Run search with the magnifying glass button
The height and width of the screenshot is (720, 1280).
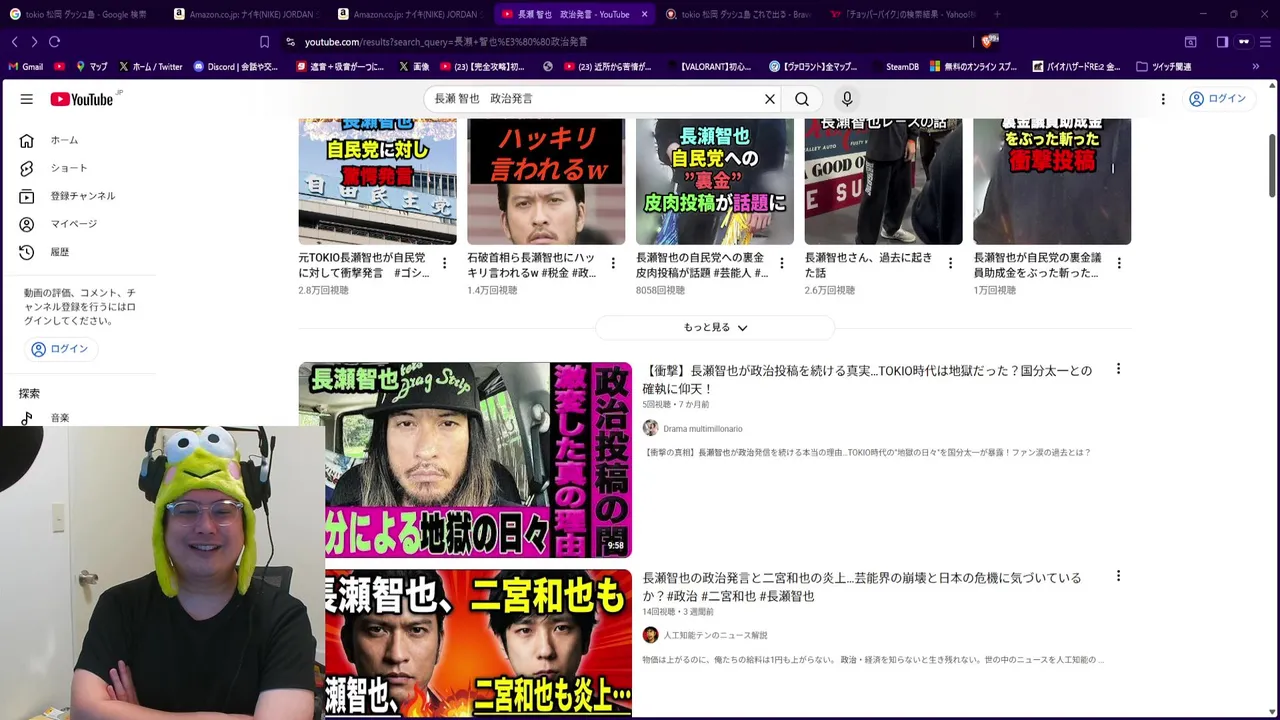802,99
